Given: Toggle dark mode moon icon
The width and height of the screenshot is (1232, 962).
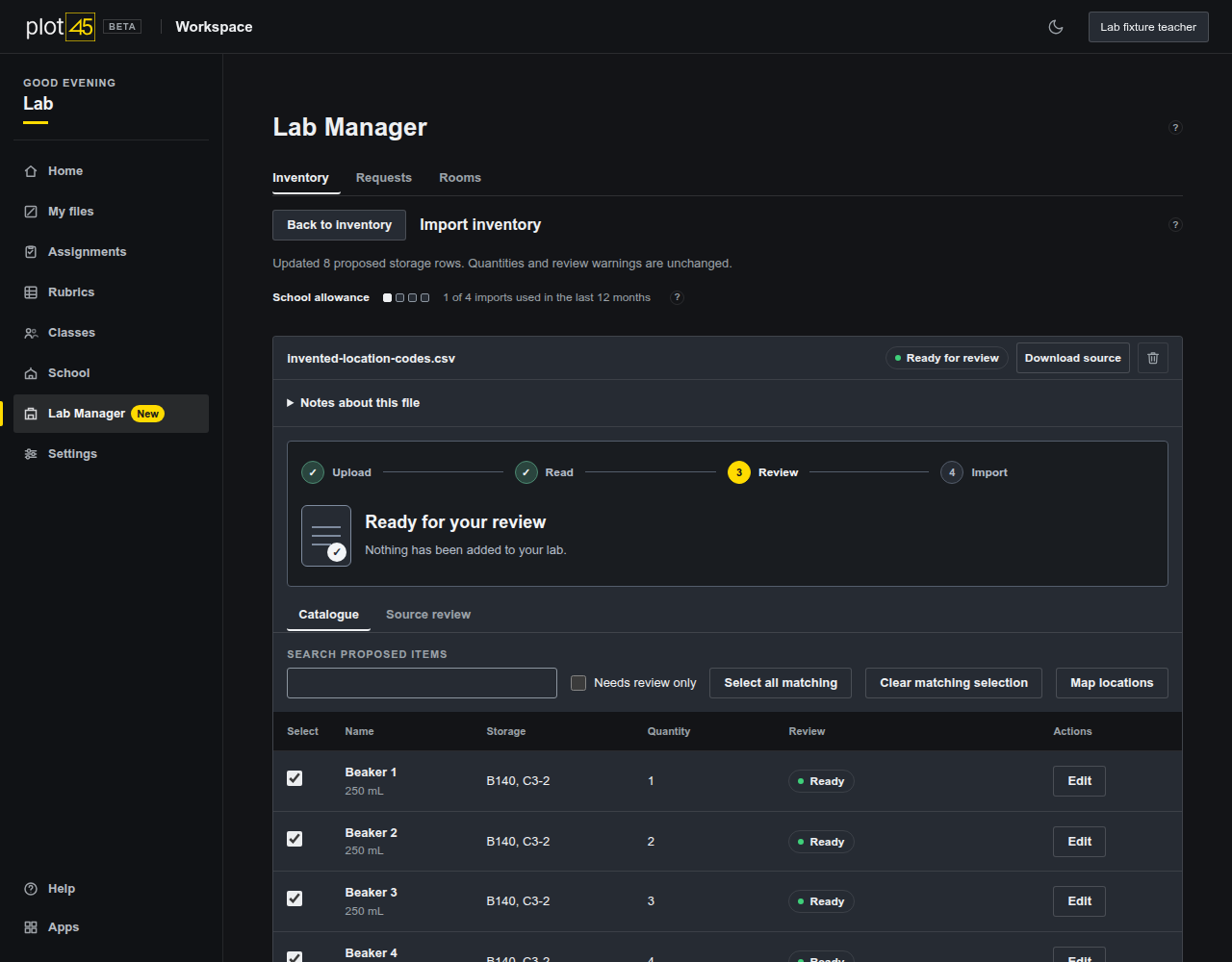Looking at the screenshot, I should 1056,27.
